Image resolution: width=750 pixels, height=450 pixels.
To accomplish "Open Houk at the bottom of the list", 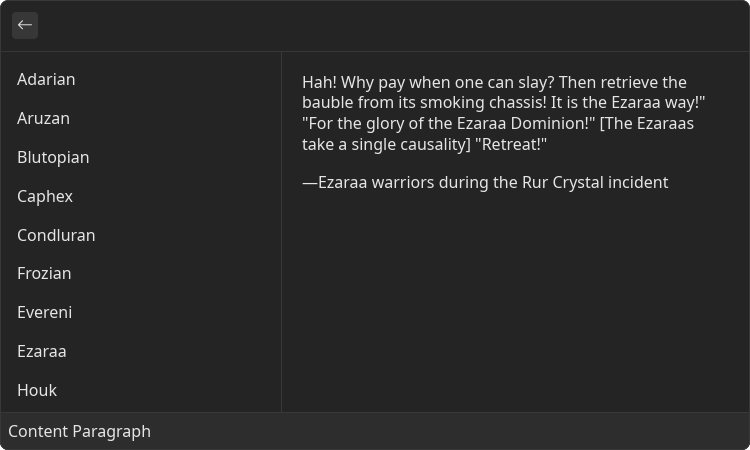I will (141, 390).
